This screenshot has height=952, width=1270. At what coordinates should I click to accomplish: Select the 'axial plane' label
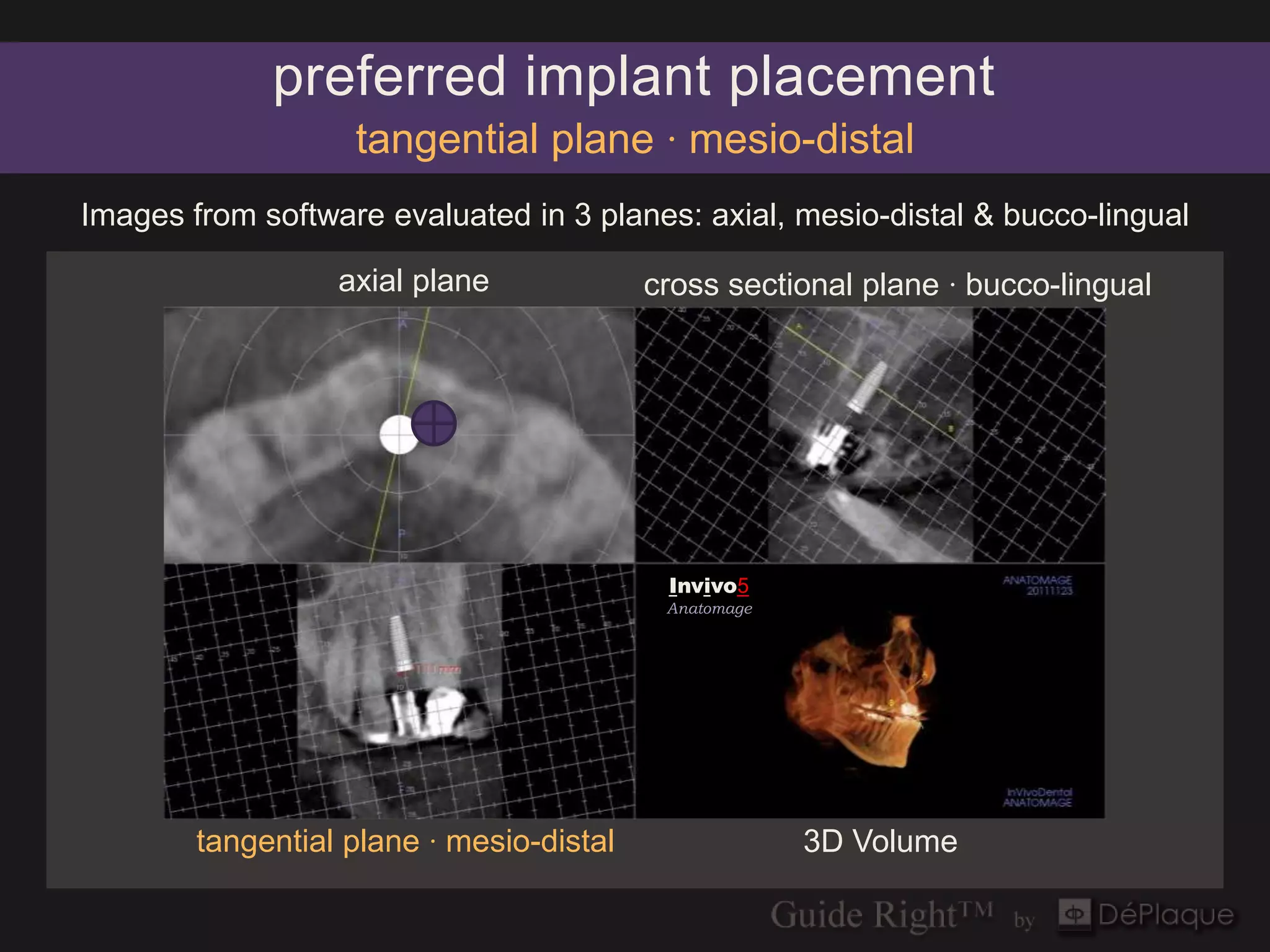point(414,281)
